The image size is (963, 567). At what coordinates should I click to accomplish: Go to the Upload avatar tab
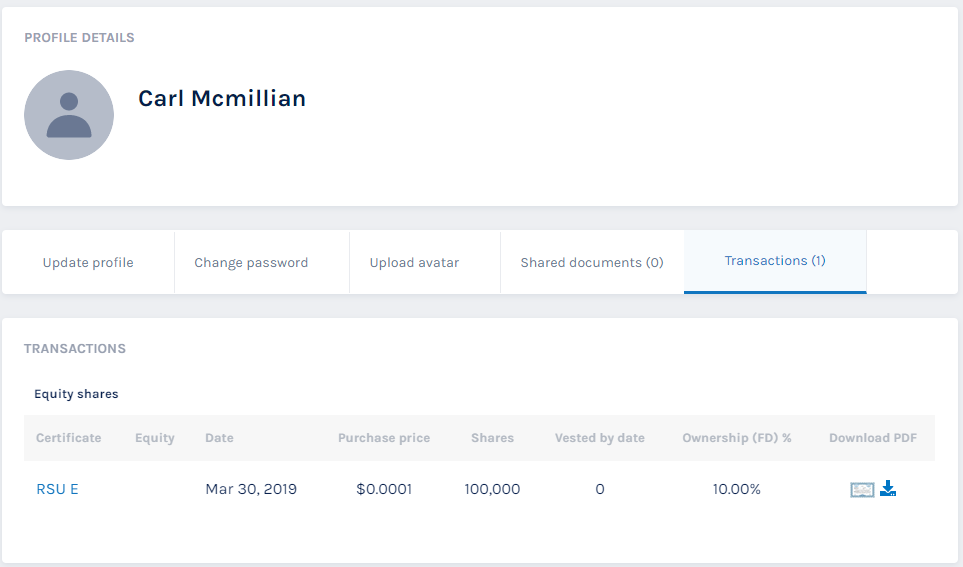click(x=414, y=263)
